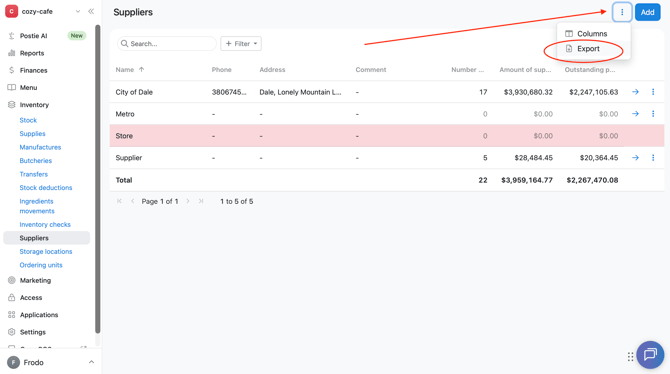Select the Metro supplier name

tap(125, 114)
